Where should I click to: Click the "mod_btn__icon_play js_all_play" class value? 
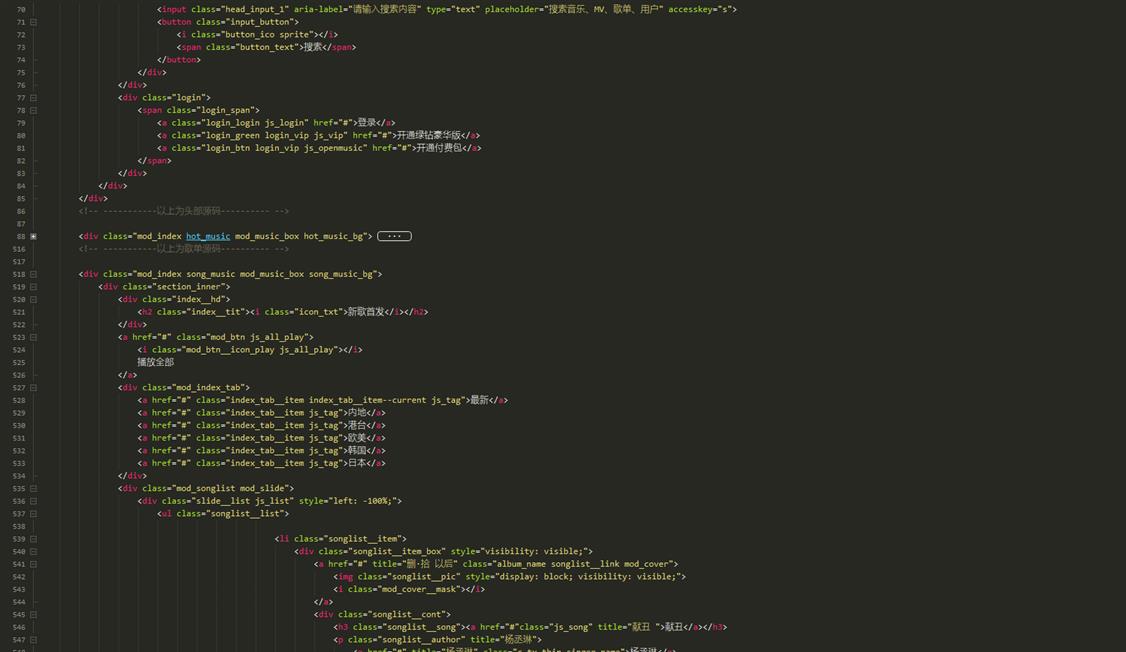[x=259, y=350]
